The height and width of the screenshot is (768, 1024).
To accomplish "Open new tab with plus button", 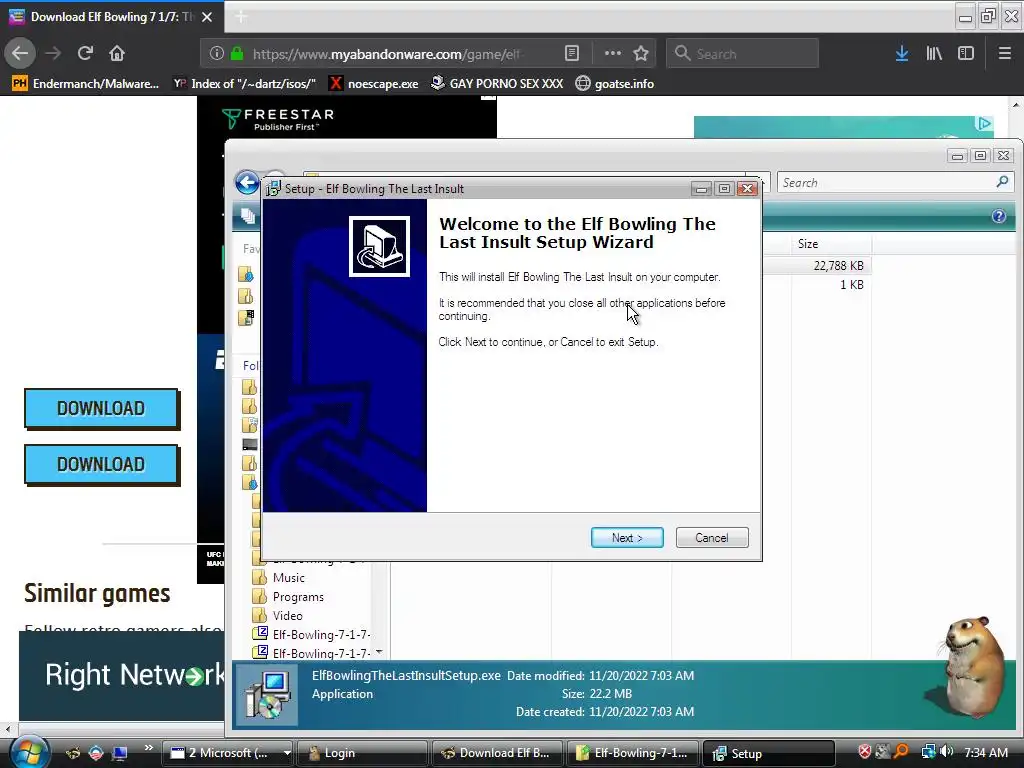I will click(x=241, y=17).
